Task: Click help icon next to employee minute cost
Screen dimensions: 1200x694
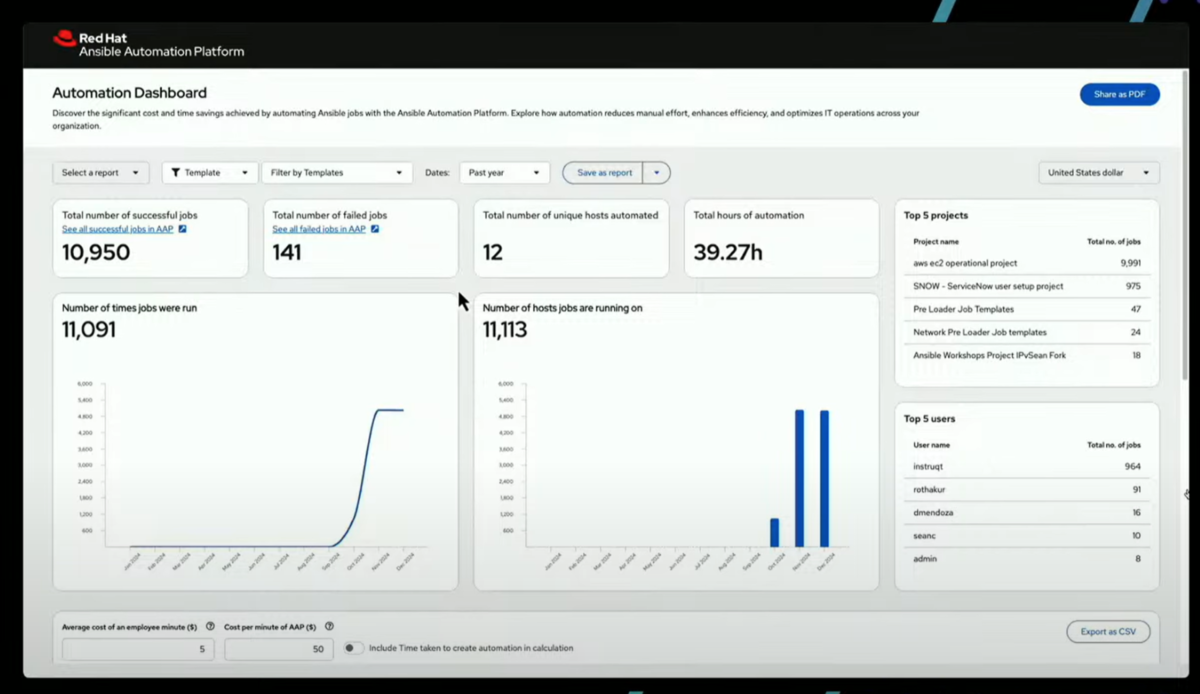Action: [210, 626]
